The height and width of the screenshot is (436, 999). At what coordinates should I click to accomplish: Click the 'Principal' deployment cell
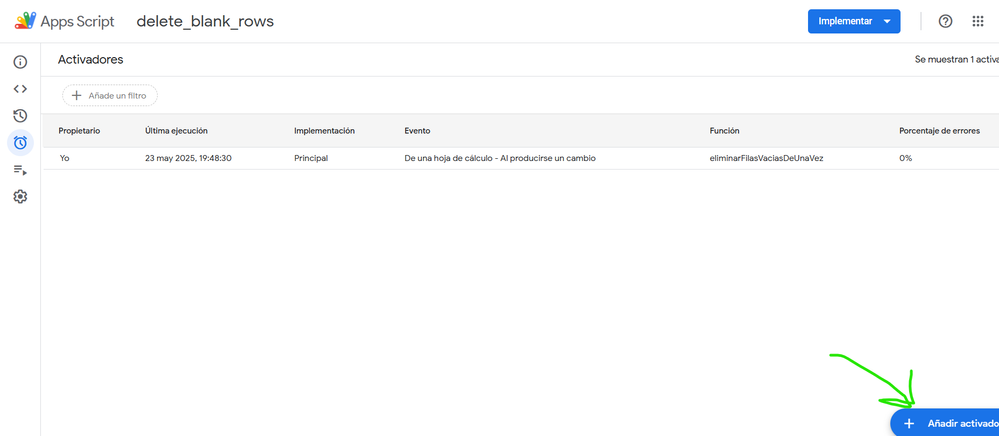click(311, 158)
